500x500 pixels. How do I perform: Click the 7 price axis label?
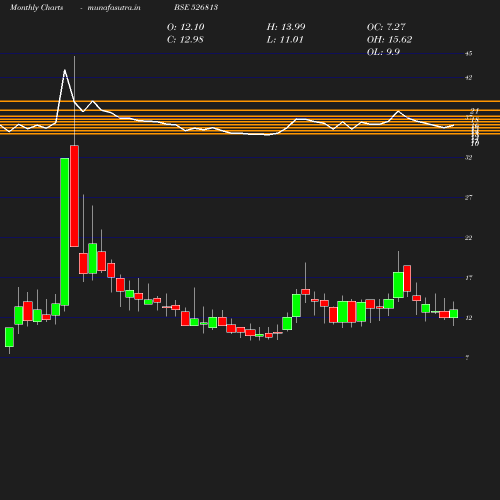(467, 358)
